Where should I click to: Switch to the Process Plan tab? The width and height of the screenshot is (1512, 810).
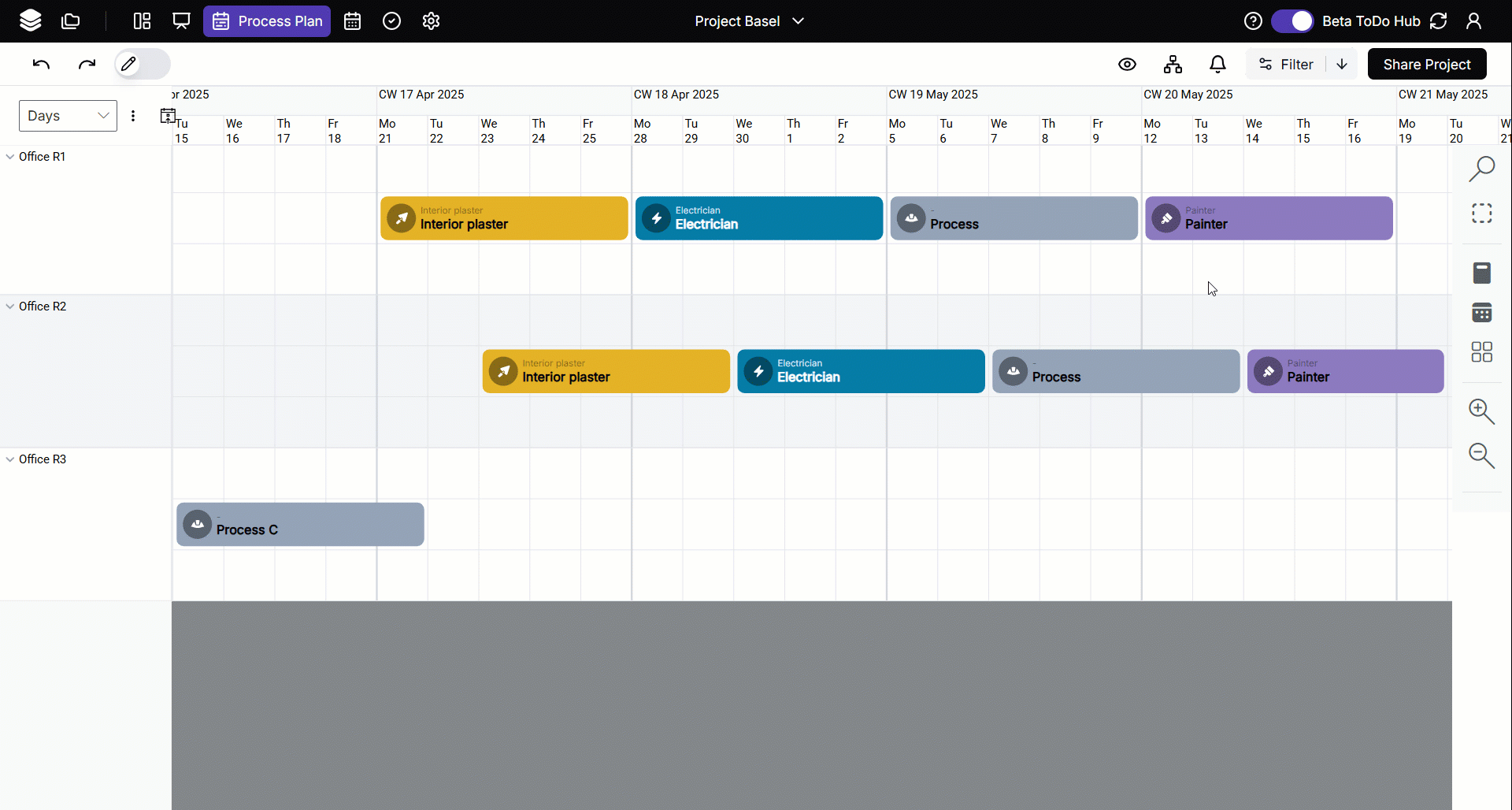point(267,21)
